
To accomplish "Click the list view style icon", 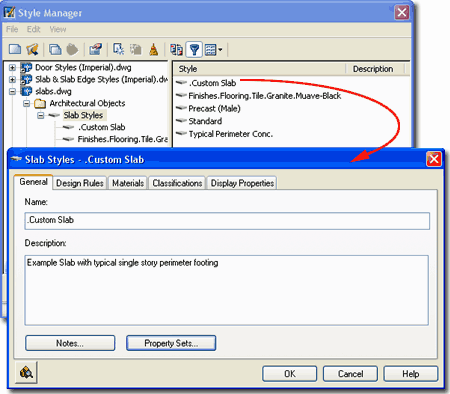I will (211, 50).
